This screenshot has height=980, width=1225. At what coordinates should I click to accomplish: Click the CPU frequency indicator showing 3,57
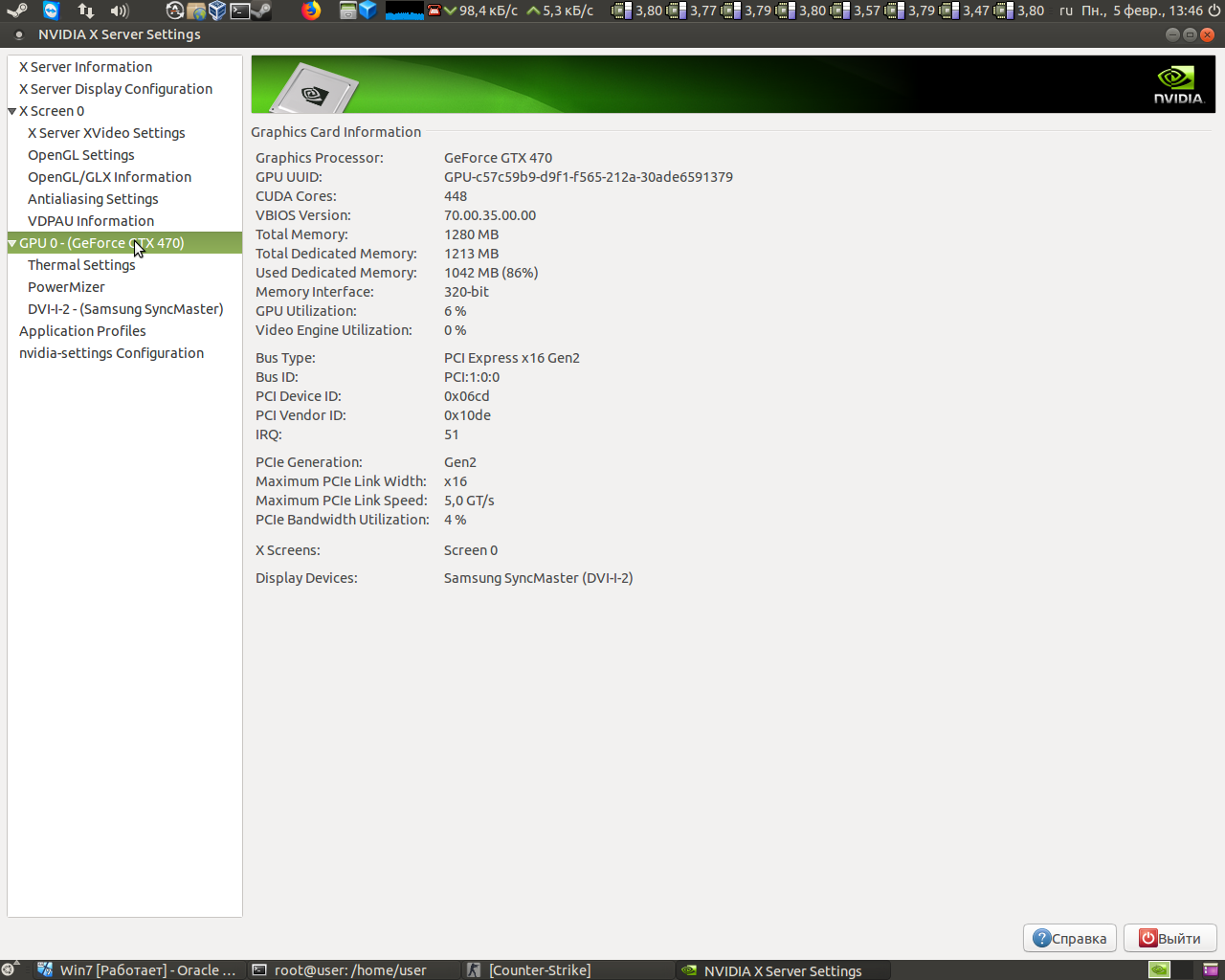tap(857, 11)
